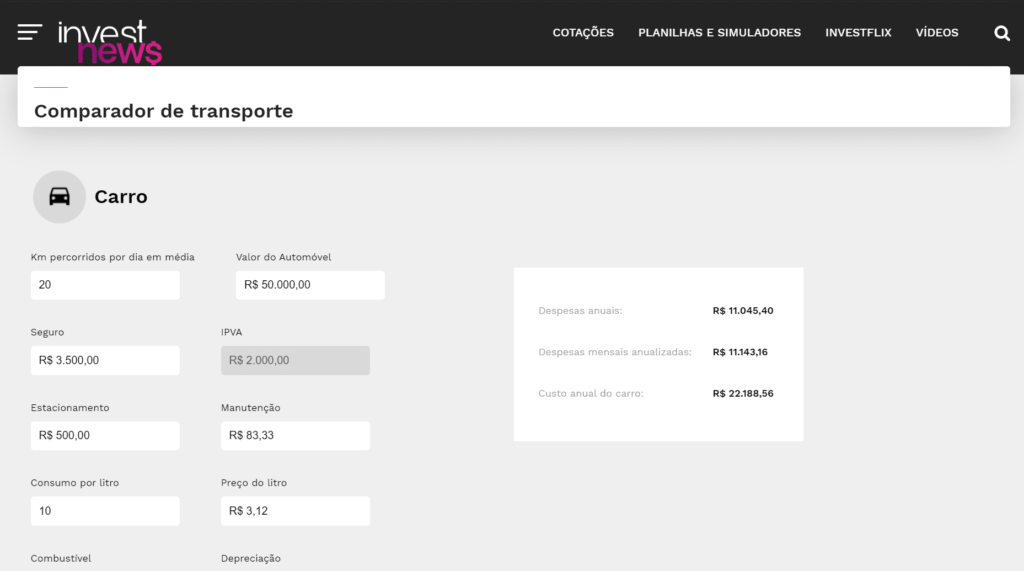Open the hamburger menu
This screenshot has height=571, width=1024.
coord(29,33)
